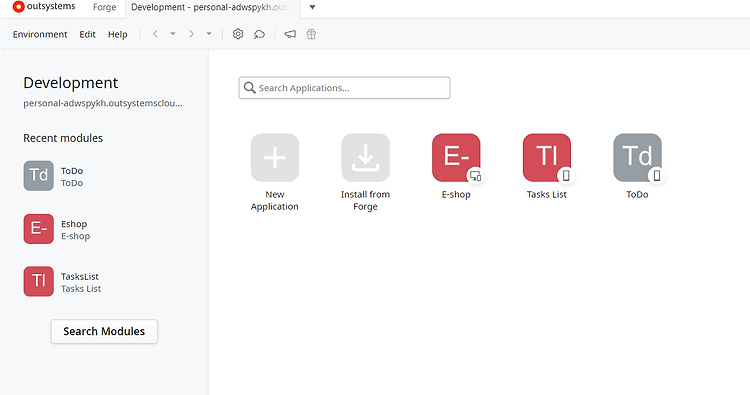This screenshot has width=750, height=395.
Task: Click the mobile badge on ToDo tile
Action: coord(657,176)
